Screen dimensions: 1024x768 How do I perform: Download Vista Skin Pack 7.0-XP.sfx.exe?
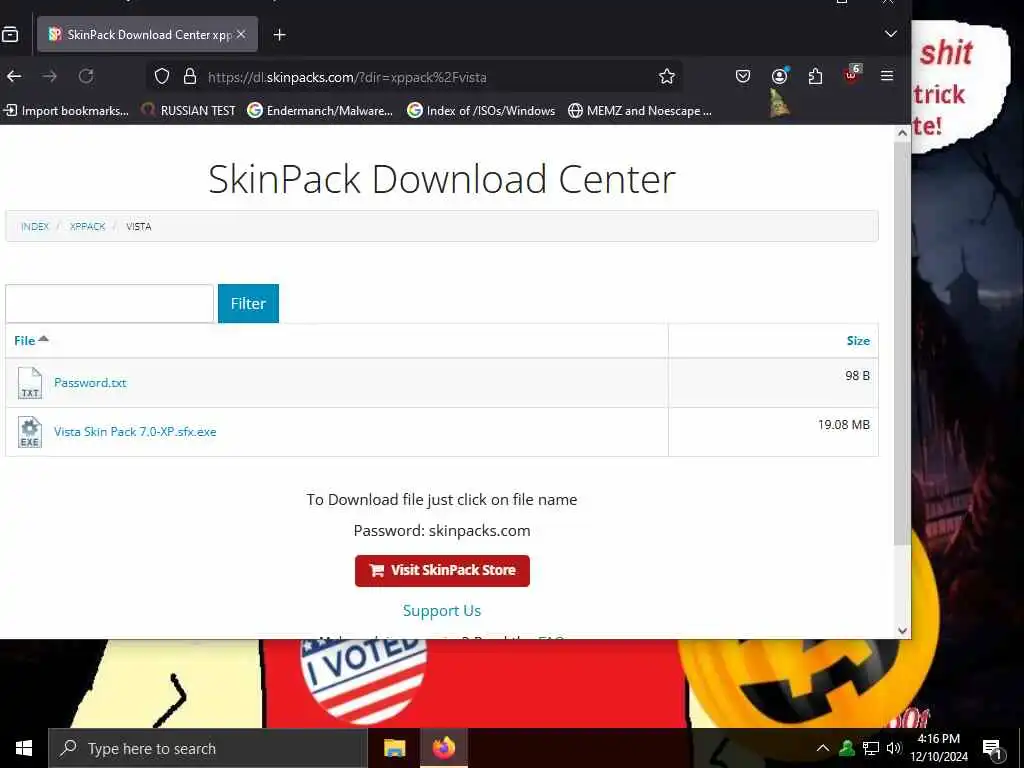(x=135, y=432)
